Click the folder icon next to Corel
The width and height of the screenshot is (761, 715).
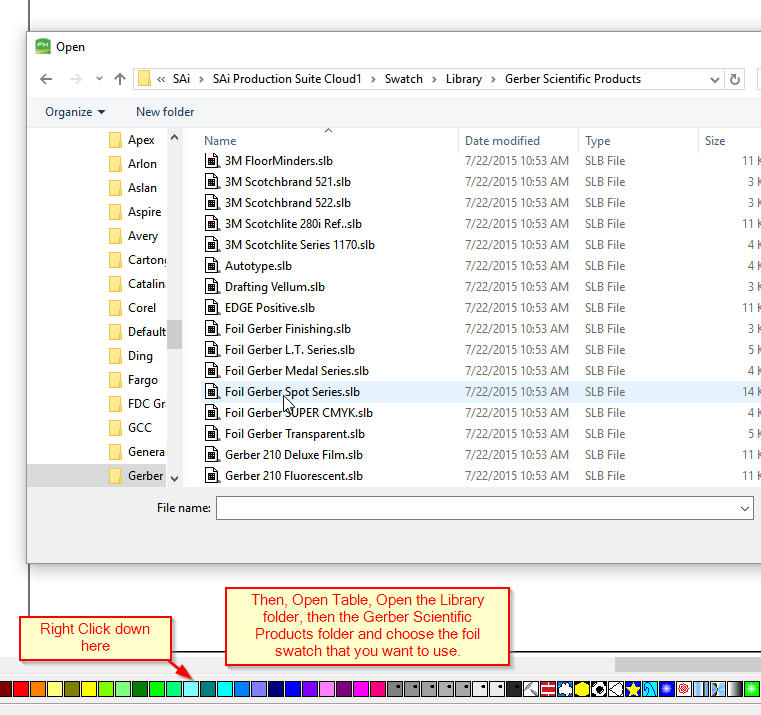click(116, 308)
